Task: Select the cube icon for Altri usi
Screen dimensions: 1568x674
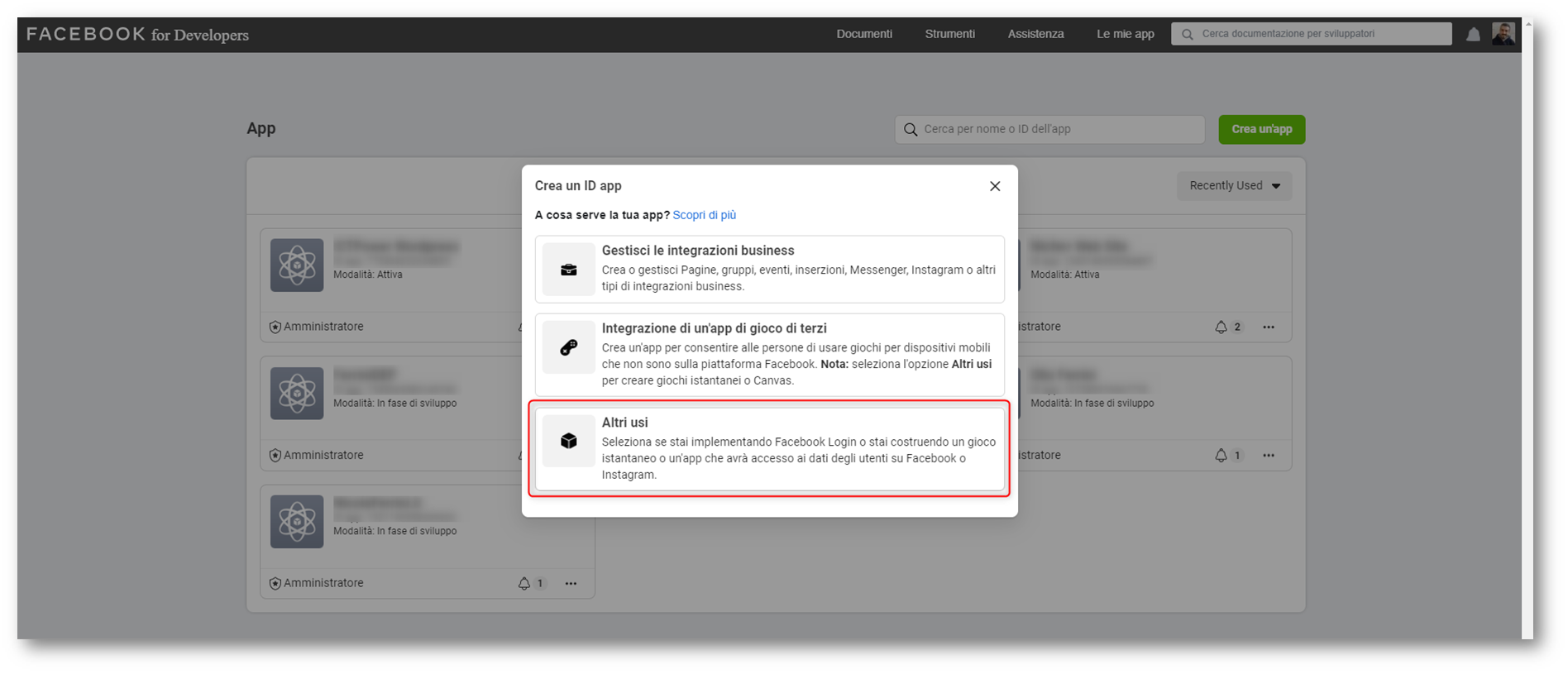Action: 569,441
